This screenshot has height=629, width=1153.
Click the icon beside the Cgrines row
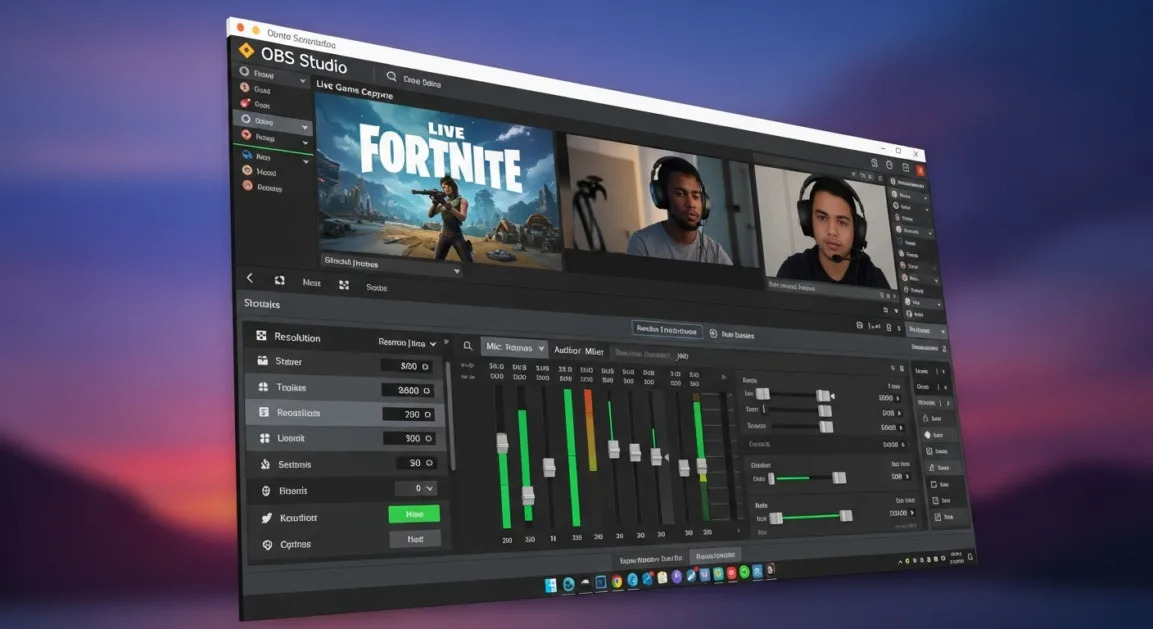pyautogui.click(x=268, y=545)
